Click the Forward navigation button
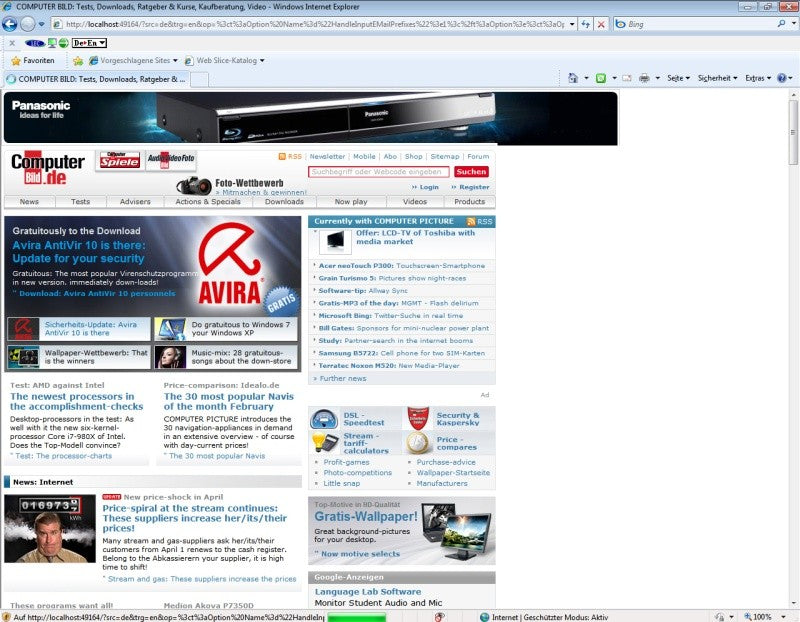Screen dimensions: 800x622 pos(28,23)
